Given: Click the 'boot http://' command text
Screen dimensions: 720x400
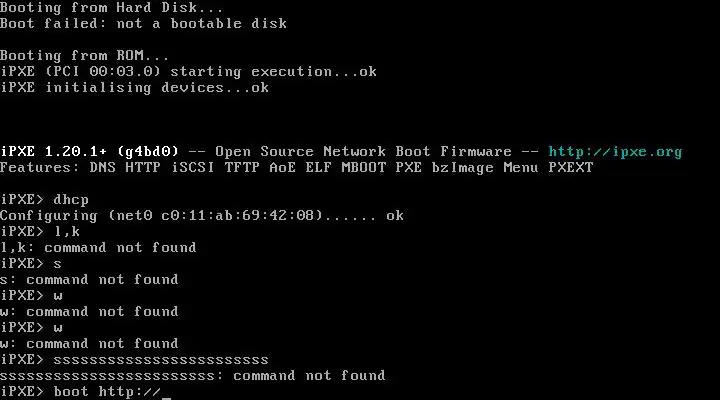Looking at the screenshot, I should coord(107,392).
